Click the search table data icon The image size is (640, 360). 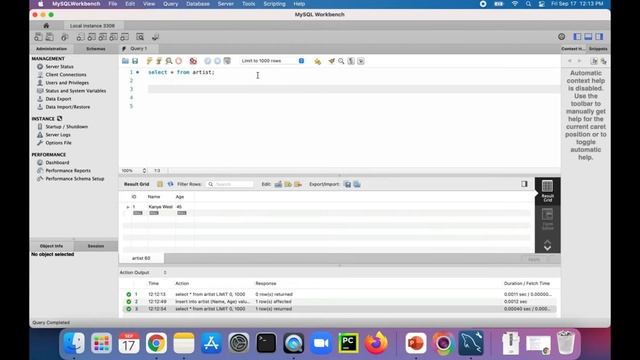coord(140,37)
